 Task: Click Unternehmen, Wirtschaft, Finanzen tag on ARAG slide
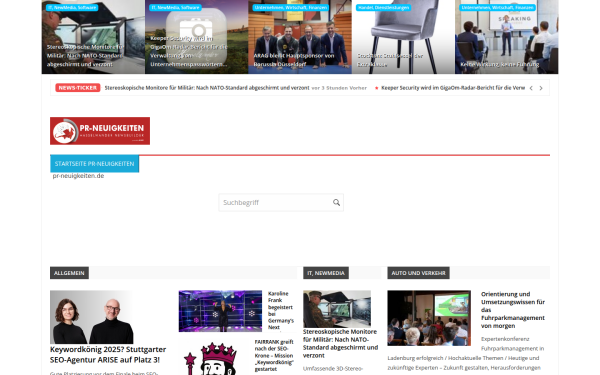[x=291, y=7]
